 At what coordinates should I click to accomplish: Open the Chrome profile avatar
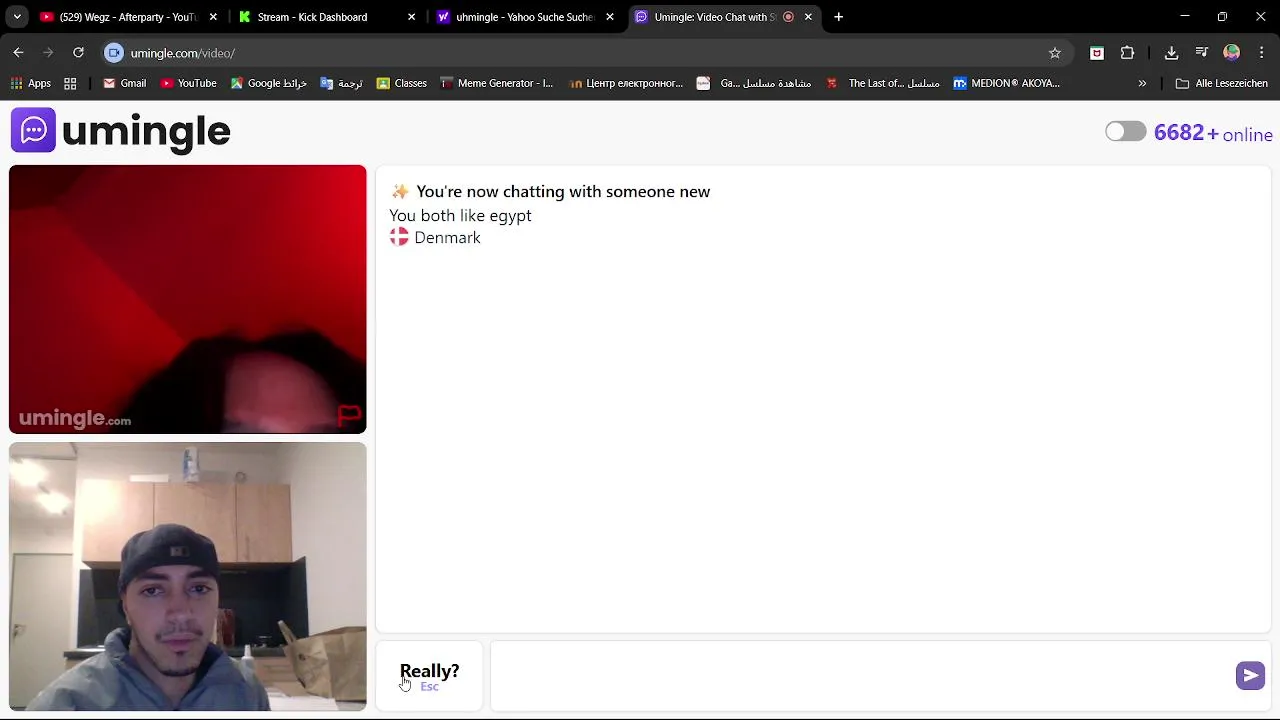point(1232,53)
